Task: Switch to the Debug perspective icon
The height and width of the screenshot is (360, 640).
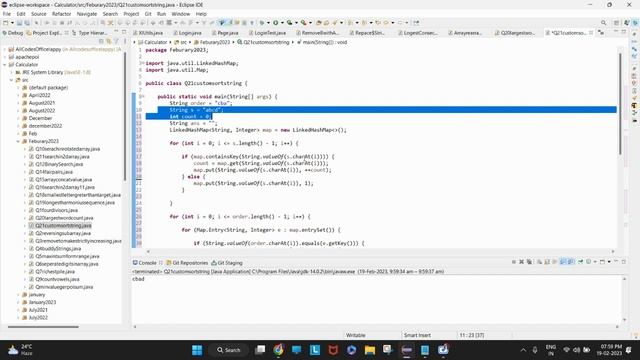Action: tap(635, 23)
